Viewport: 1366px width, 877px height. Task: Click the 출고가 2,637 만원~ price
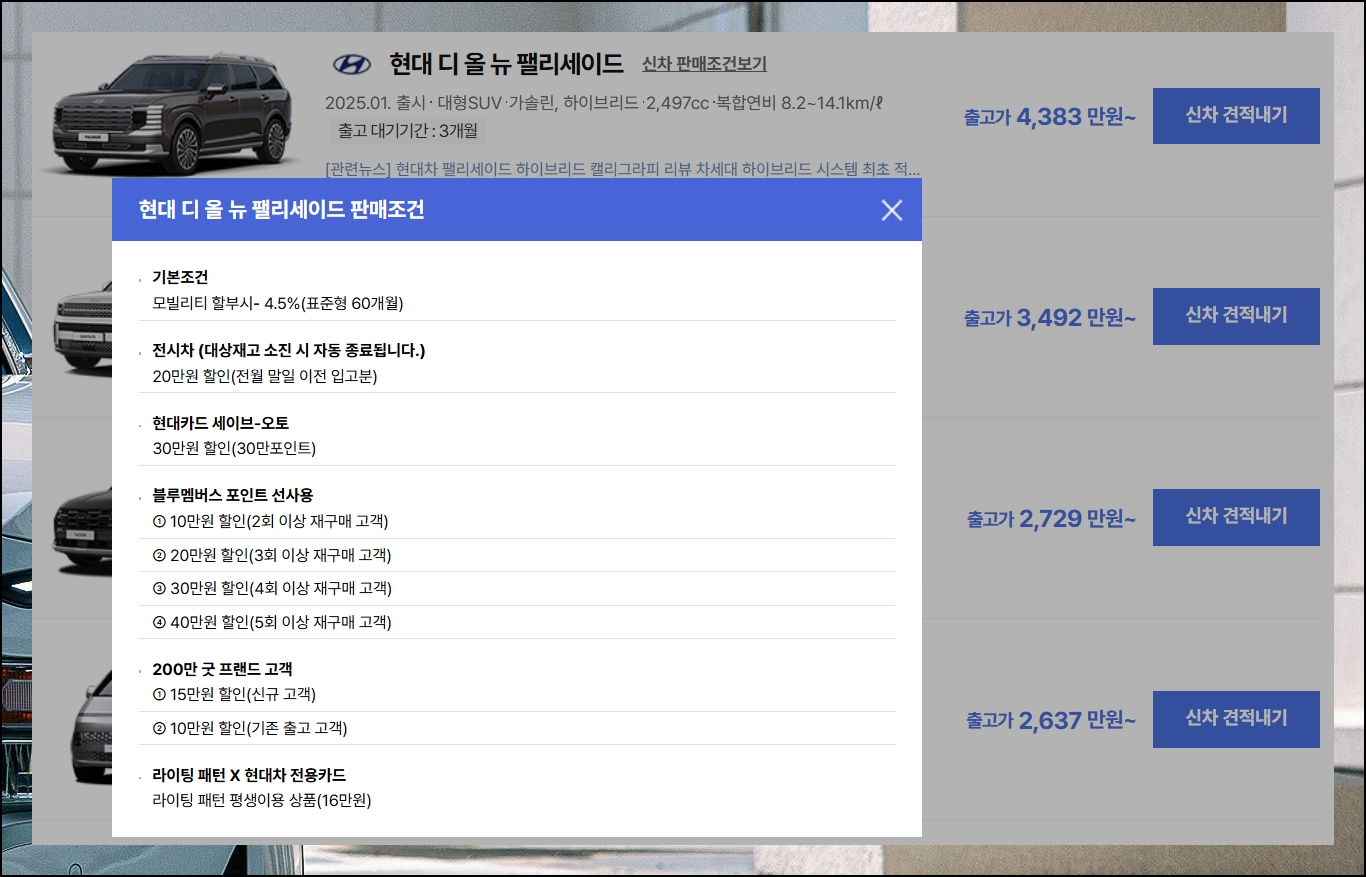tap(1051, 720)
